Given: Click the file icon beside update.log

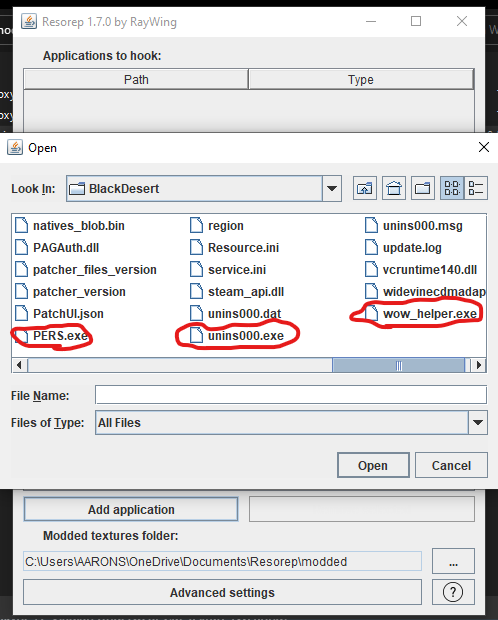Looking at the screenshot, I should pyautogui.click(x=371, y=248).
